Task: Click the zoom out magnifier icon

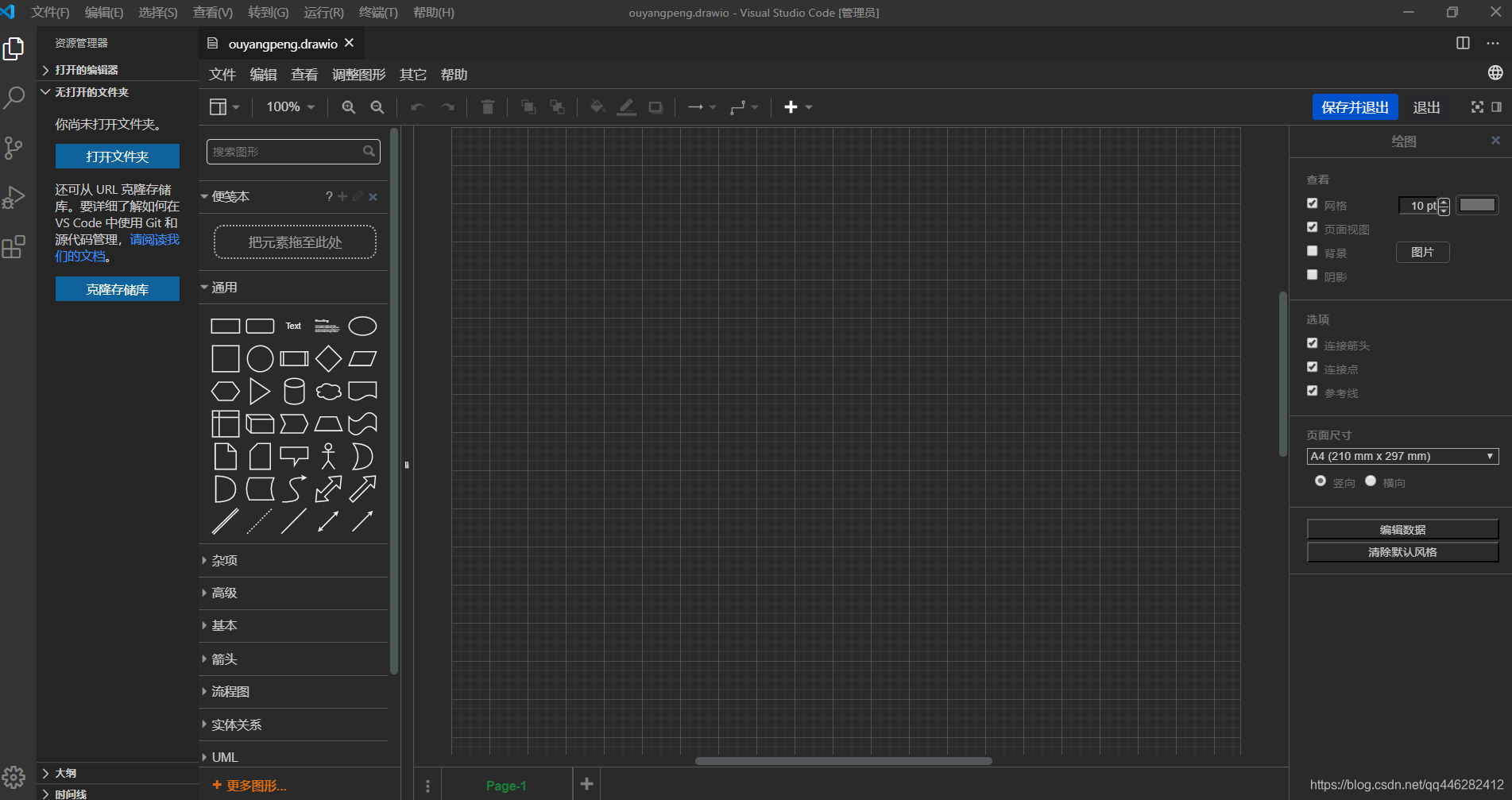Action: [377, 107]
